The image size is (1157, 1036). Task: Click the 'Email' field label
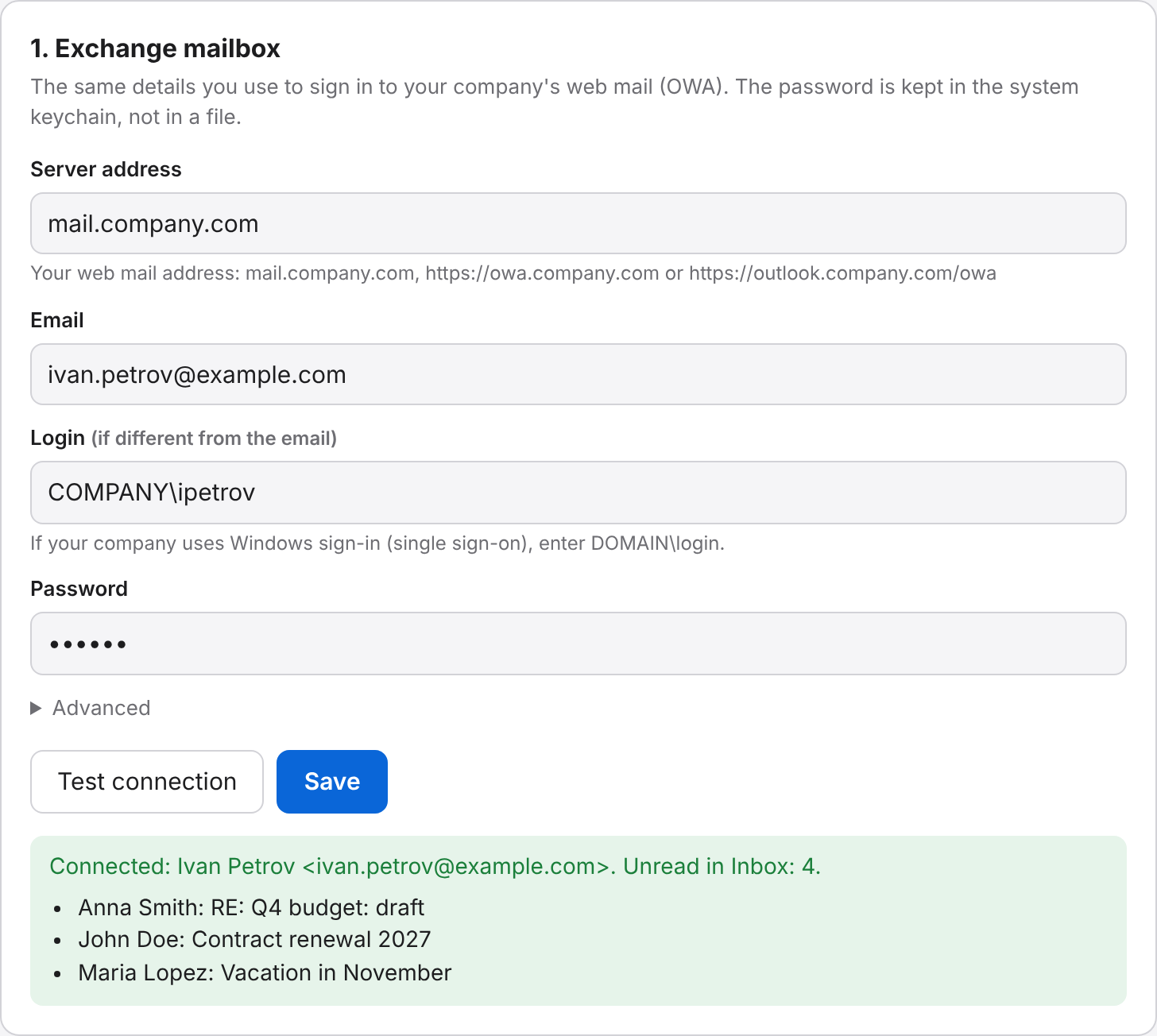[57, 320]
